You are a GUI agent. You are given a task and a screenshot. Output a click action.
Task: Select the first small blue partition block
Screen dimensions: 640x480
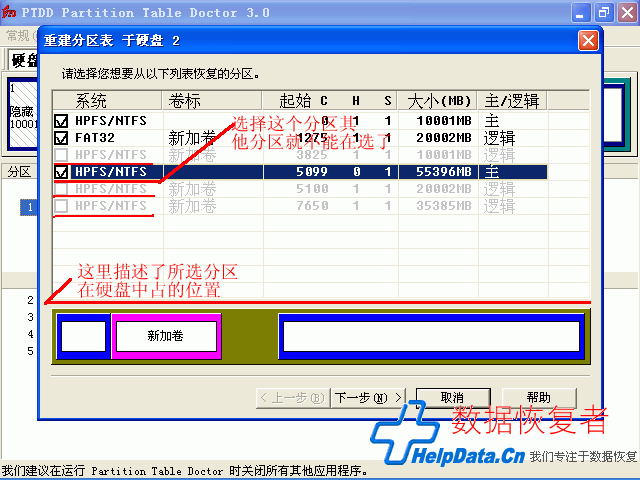83,336
